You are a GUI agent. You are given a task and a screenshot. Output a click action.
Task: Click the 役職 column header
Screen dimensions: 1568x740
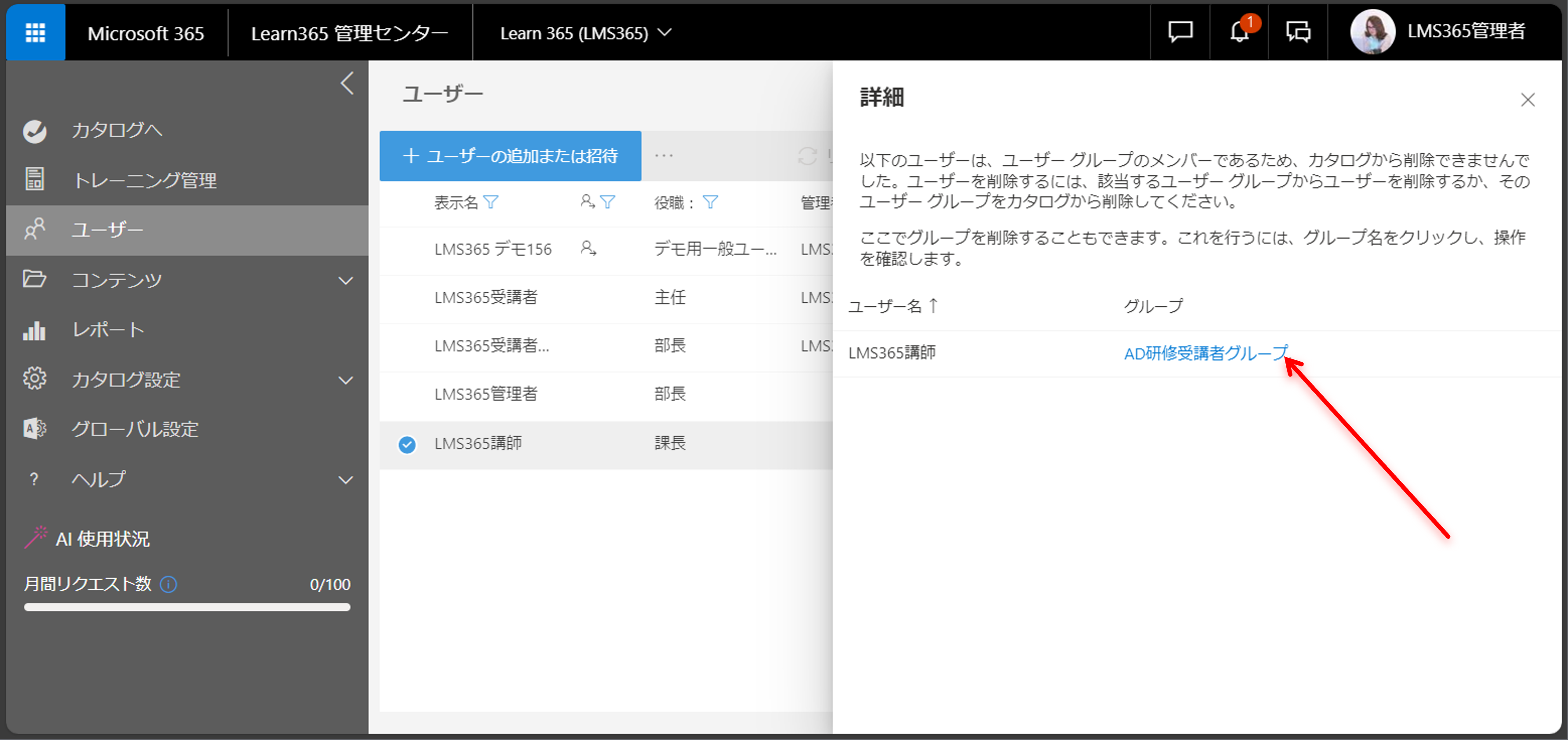675,203
